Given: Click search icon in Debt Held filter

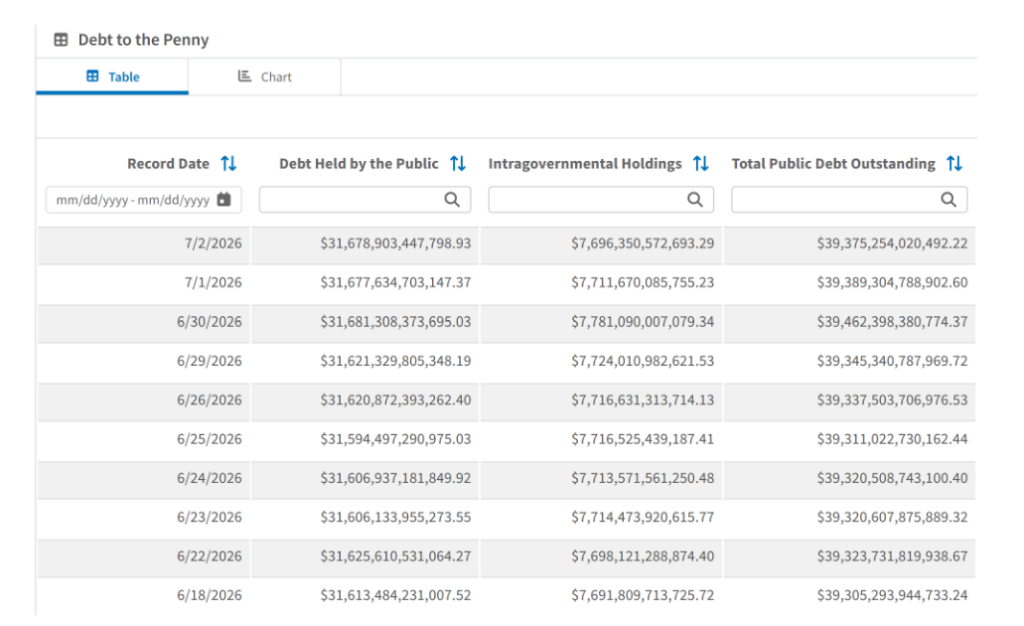Looking at the screenshot, I should (452, 200).
